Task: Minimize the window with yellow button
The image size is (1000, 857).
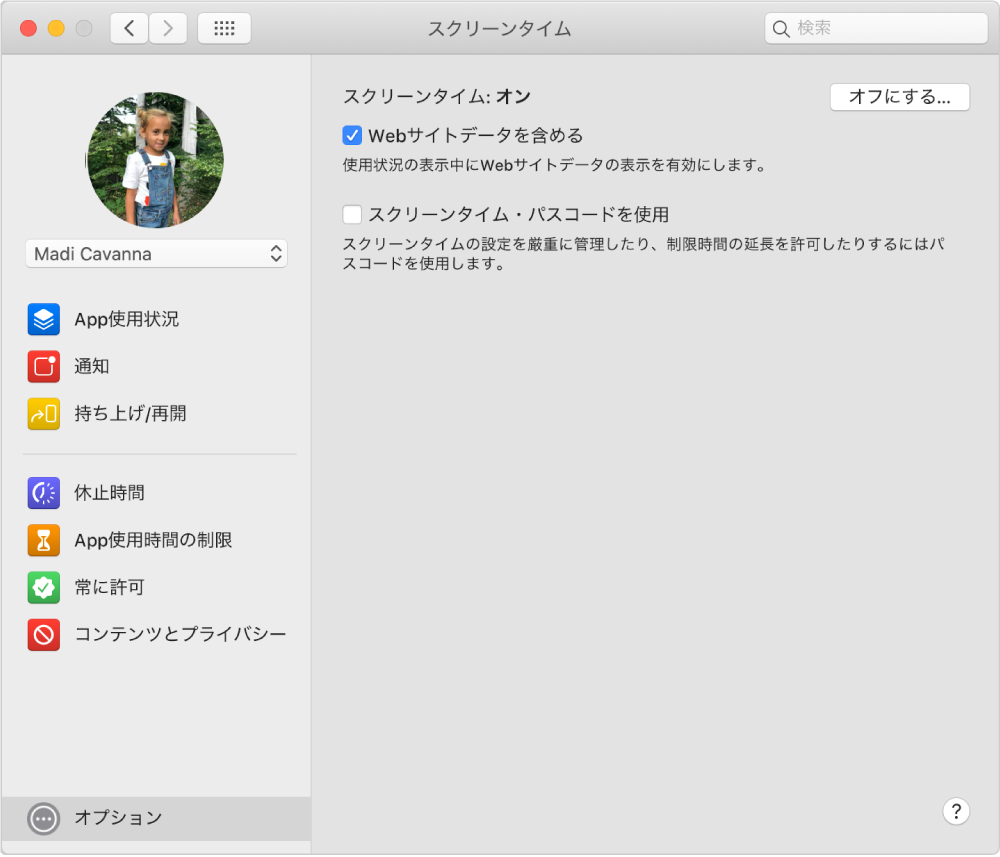Action: (56, 28)
